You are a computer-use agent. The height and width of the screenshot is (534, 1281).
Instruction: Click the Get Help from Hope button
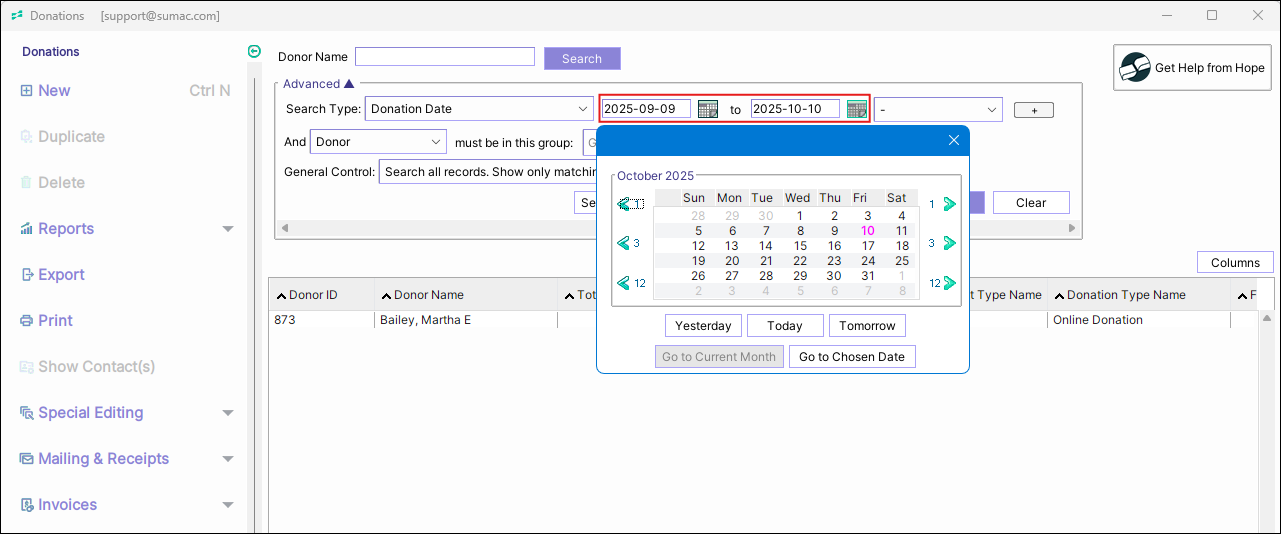click(x=1193, y=68)
